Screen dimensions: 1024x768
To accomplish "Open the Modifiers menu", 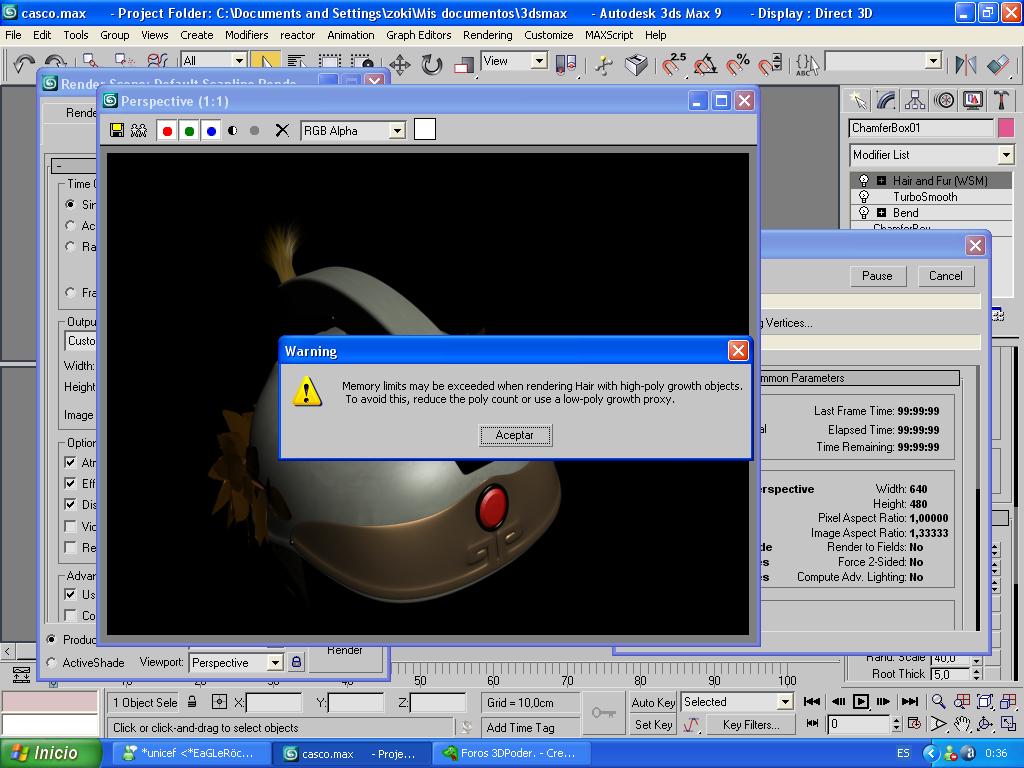I will coord(246,35).
